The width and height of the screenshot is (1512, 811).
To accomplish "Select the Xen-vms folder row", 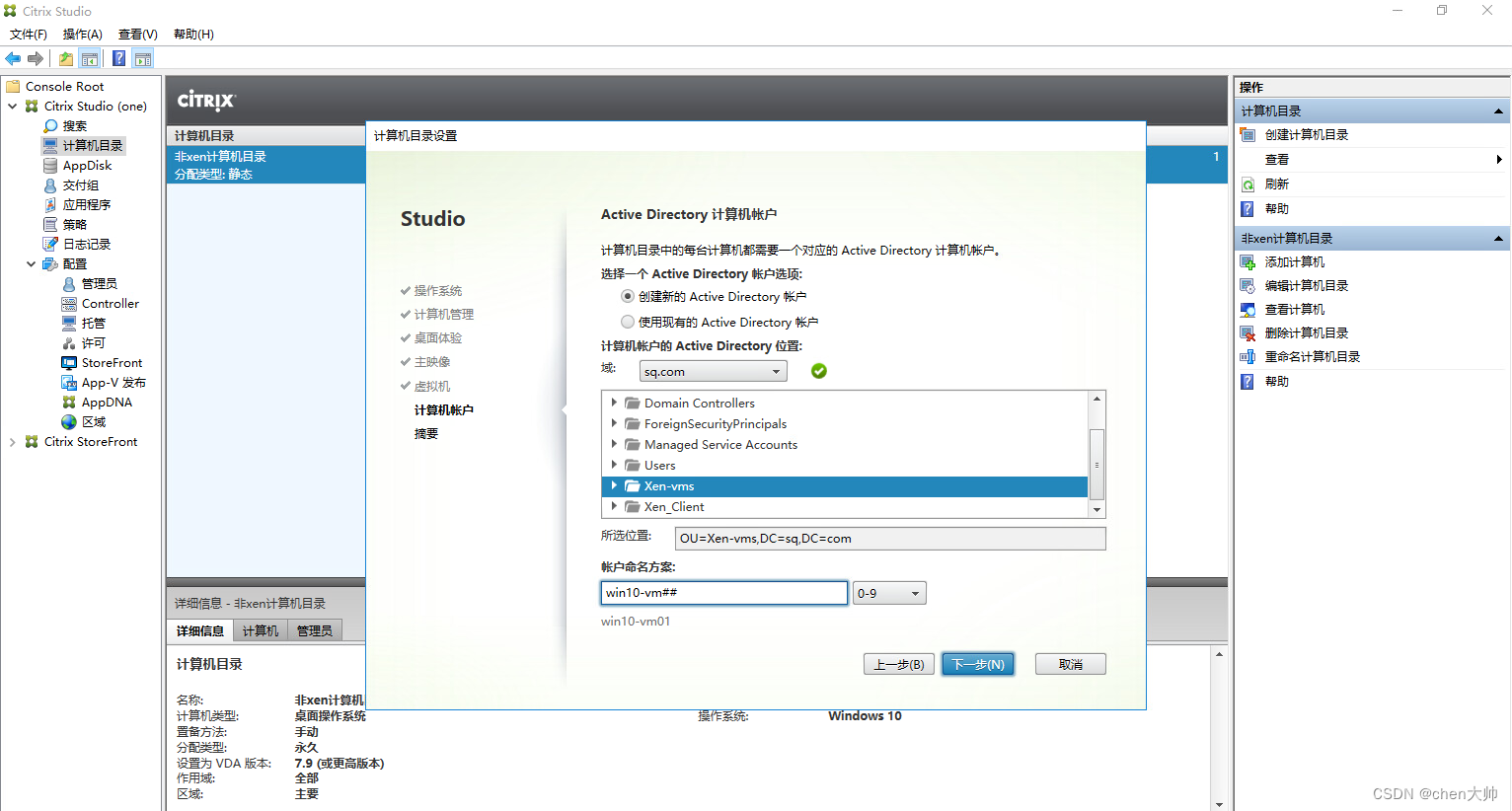I will coord(845,486).
